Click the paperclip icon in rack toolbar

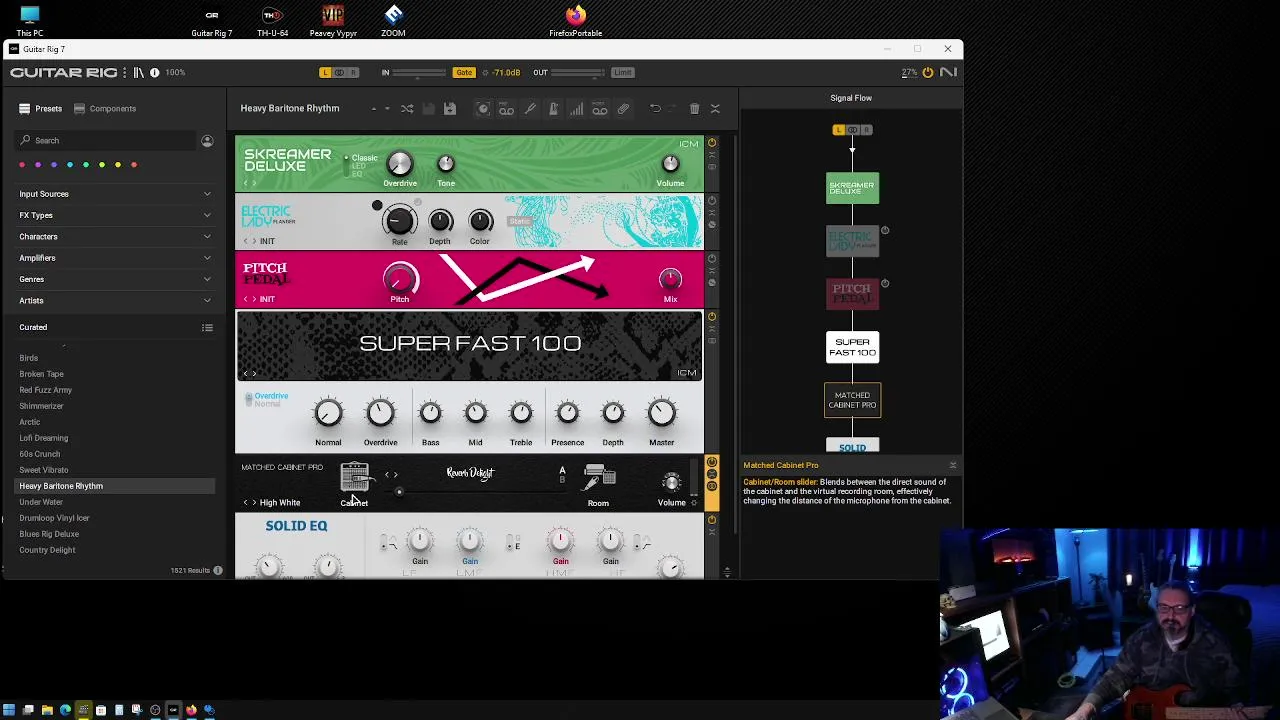point(623,109)
